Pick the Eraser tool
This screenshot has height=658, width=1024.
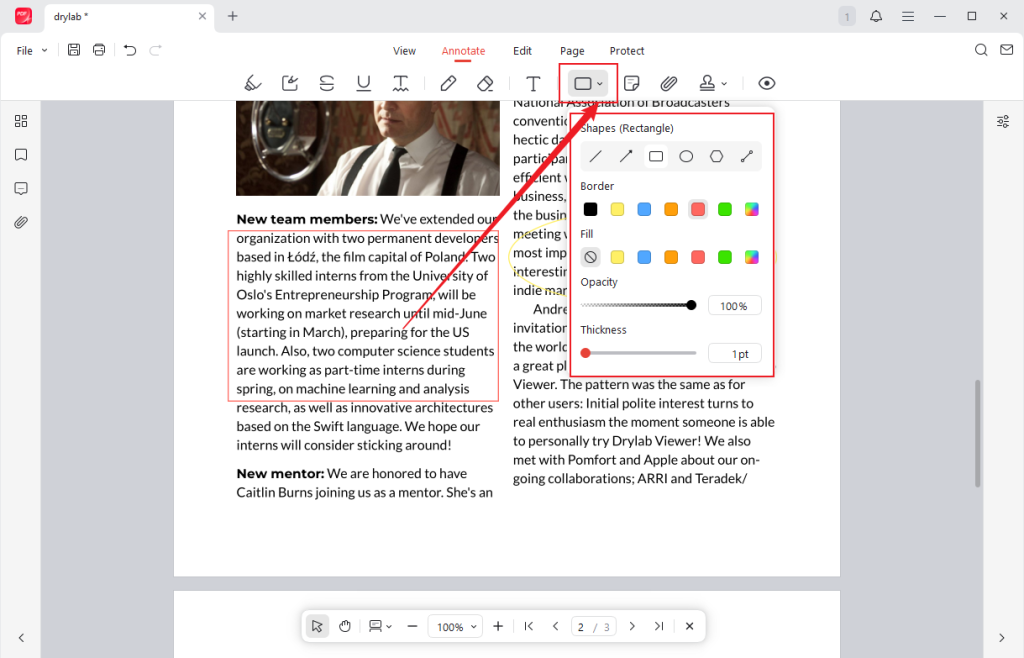[x=486, y=83]
